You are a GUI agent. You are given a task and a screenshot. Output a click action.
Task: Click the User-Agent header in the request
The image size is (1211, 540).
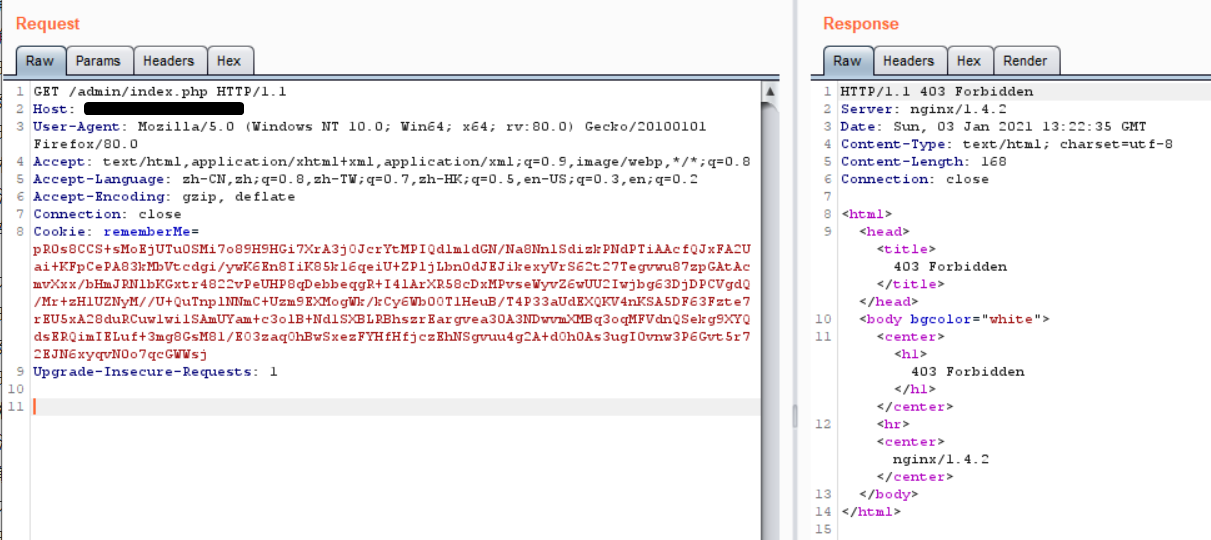click(80, 127)
